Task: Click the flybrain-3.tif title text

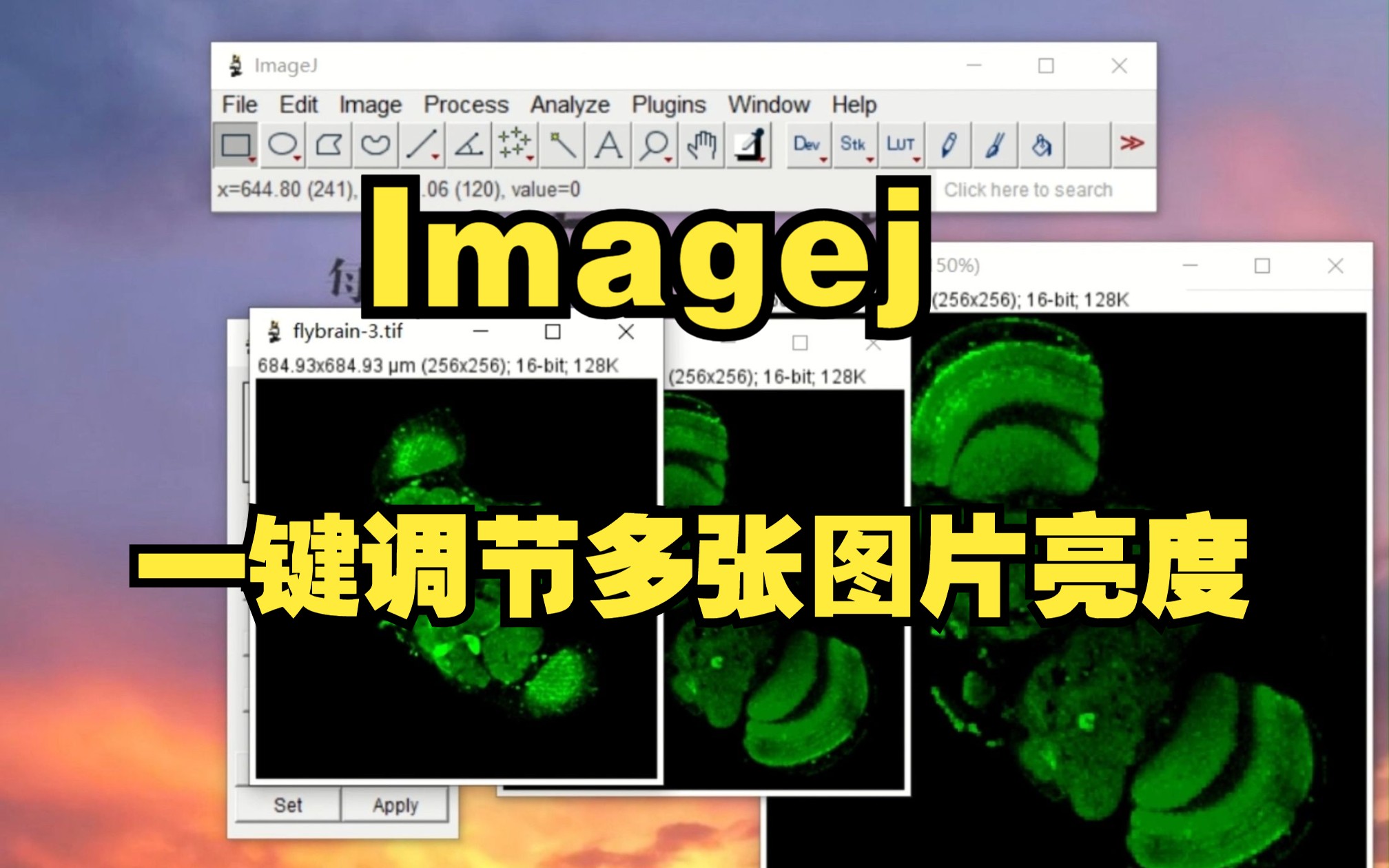Action: (348, 331)
